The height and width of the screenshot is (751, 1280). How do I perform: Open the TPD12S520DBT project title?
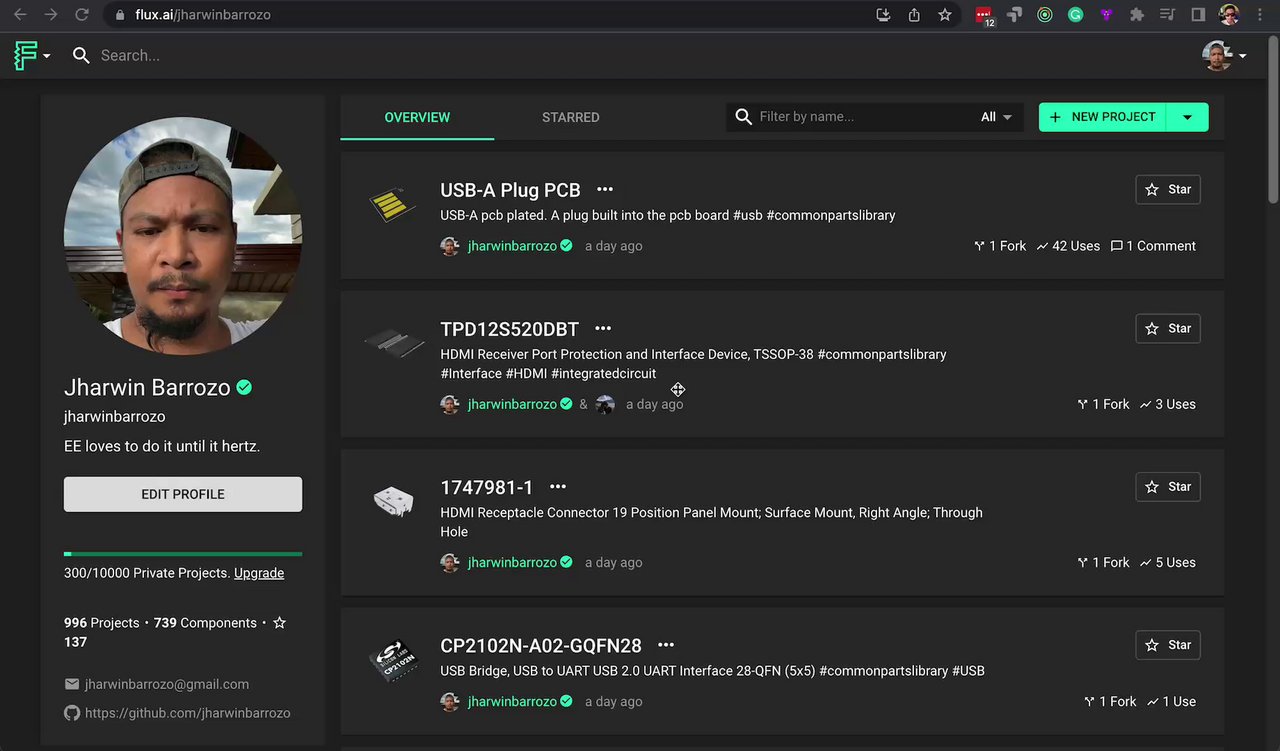pyautogui.click(x=510, y=329)
